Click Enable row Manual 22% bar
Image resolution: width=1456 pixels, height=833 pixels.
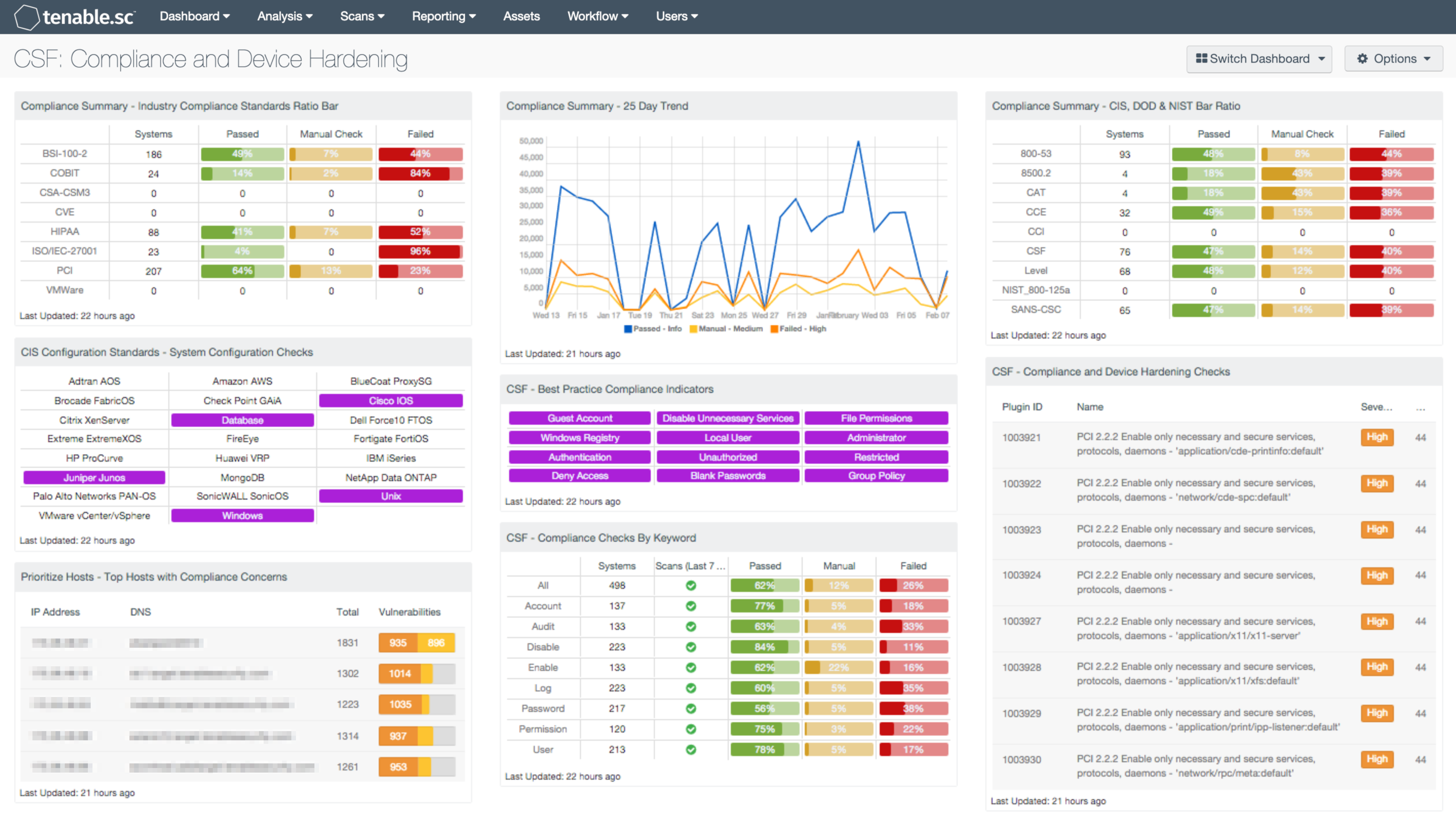[x=839, y=668]
